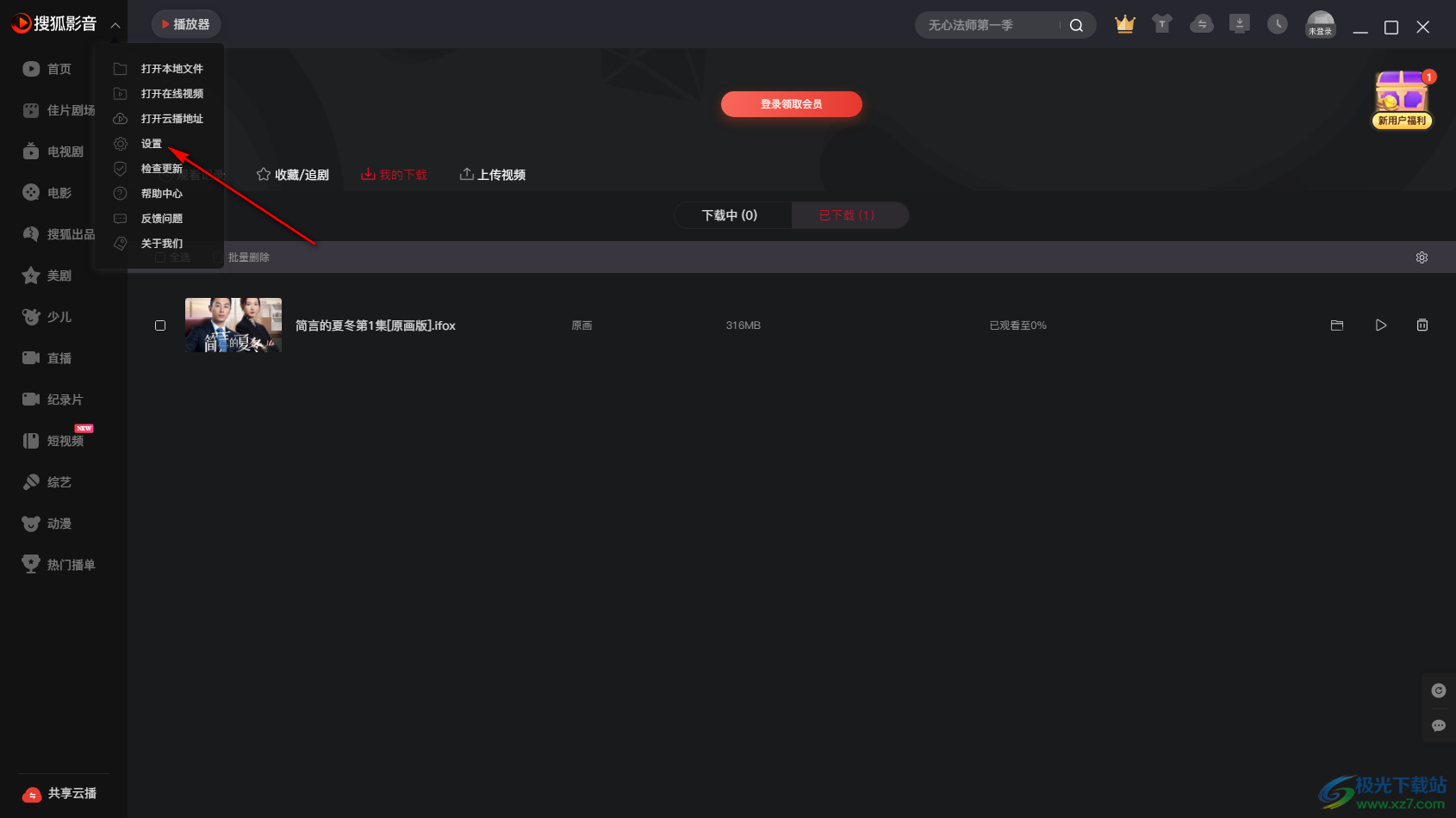This screenshot has height=818, width=1456.
Task: Open 共享云播 at sidebar bottom
Action: [59, 794]
